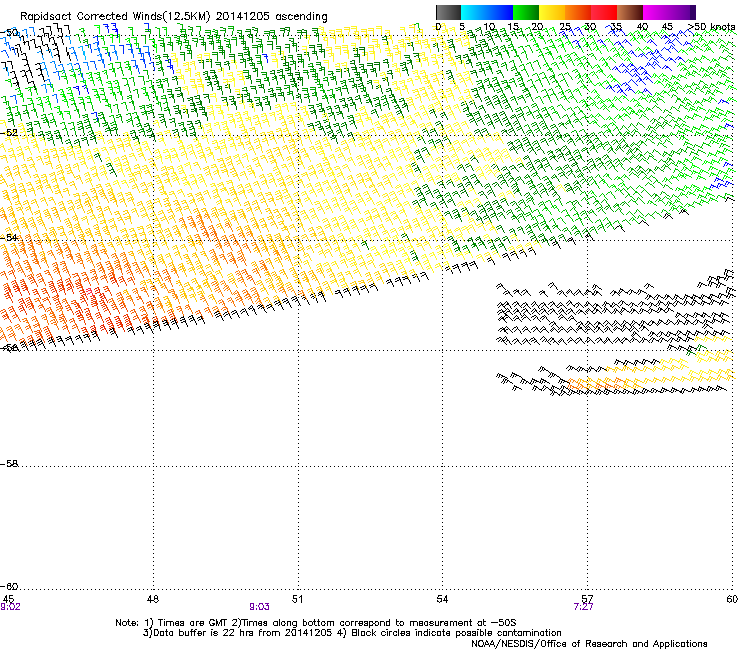
Task: Click the -50 latitude axis label
Action: (9, 33)
